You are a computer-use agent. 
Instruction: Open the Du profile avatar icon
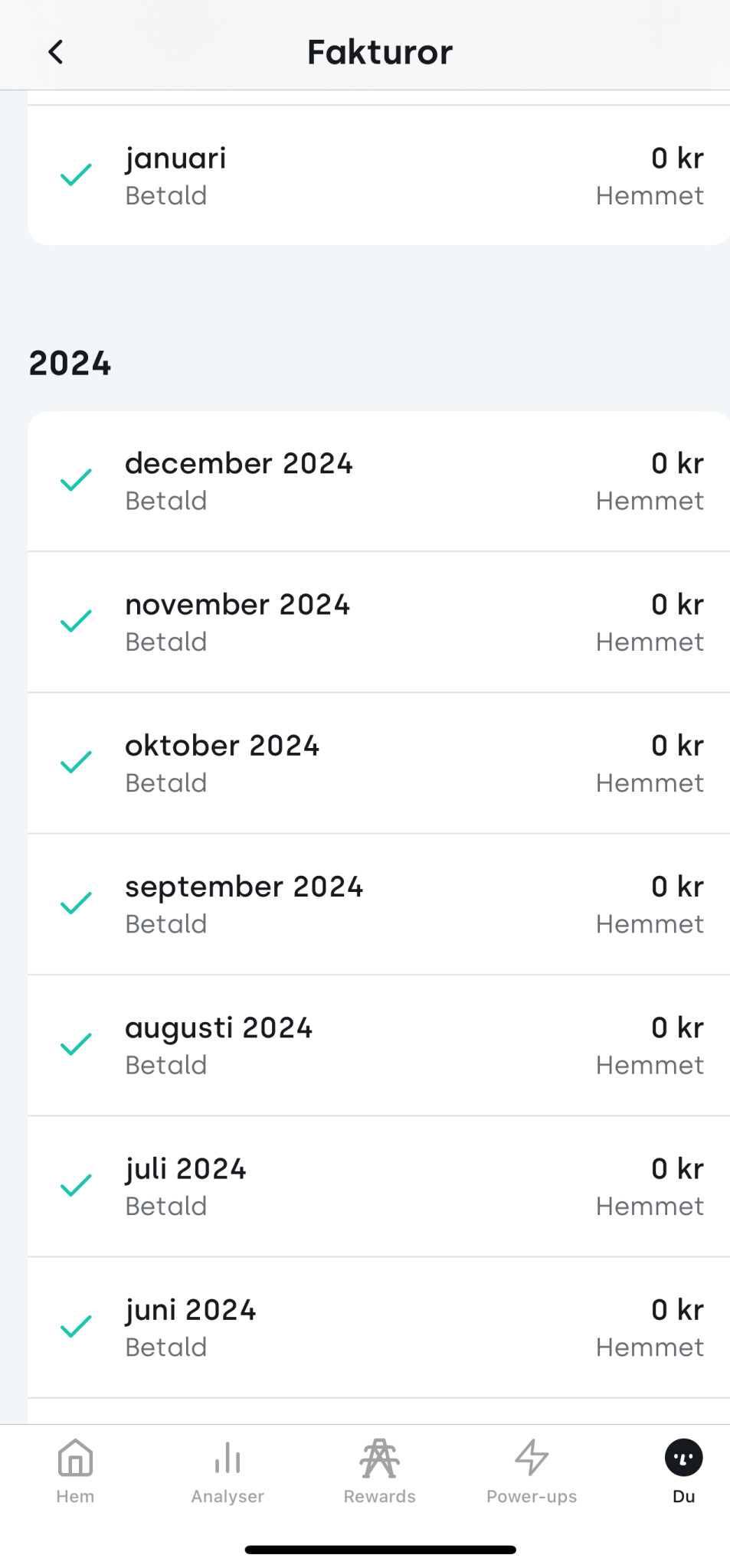coord(683,1457)
